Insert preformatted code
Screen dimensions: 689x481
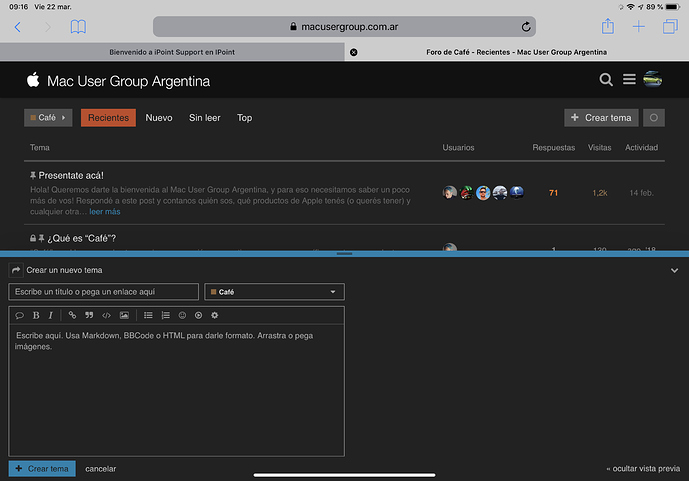[106, 315]
